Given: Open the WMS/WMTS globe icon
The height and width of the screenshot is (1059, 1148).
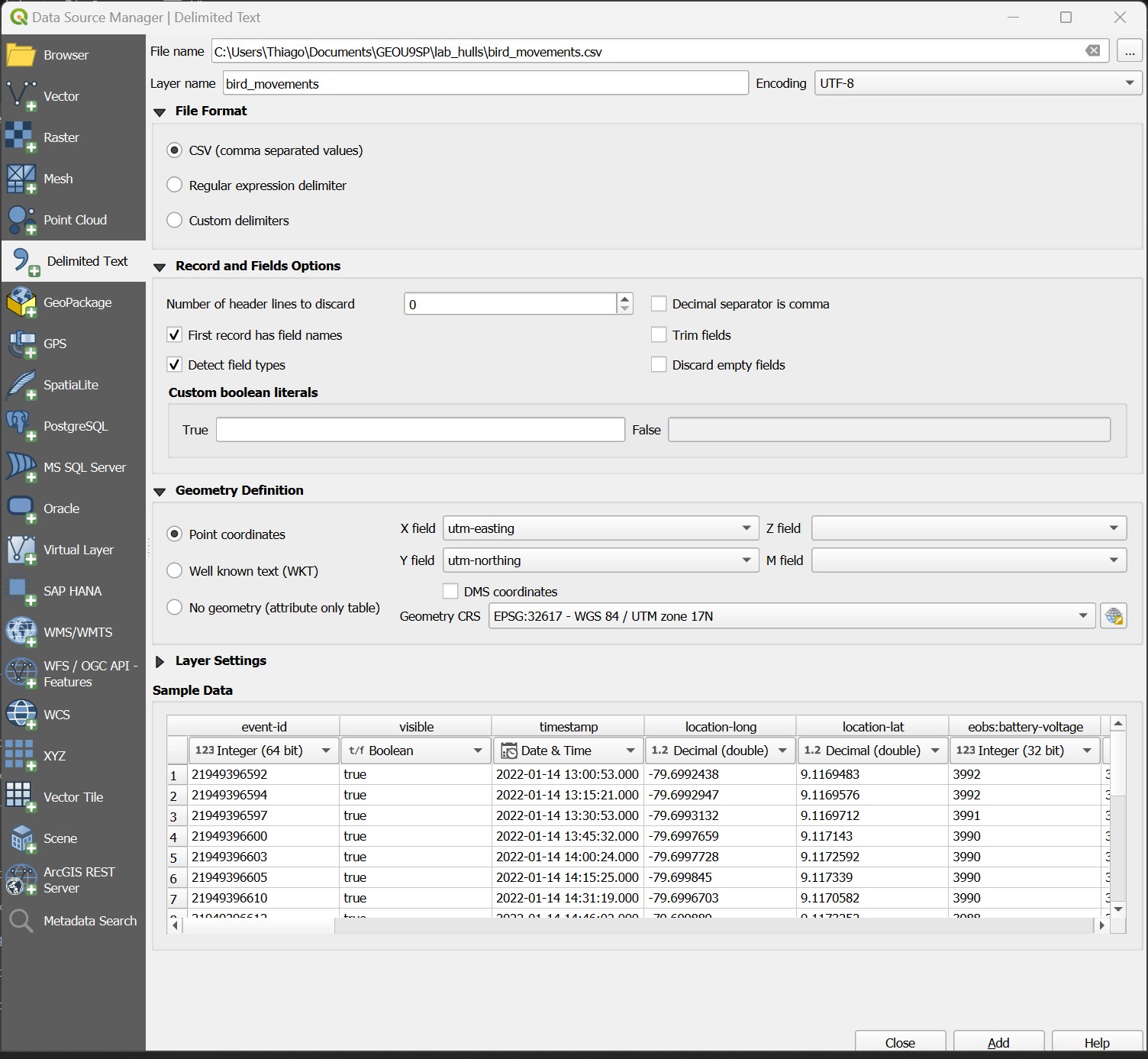Looking at the screenshot, I should coord(21,632).
